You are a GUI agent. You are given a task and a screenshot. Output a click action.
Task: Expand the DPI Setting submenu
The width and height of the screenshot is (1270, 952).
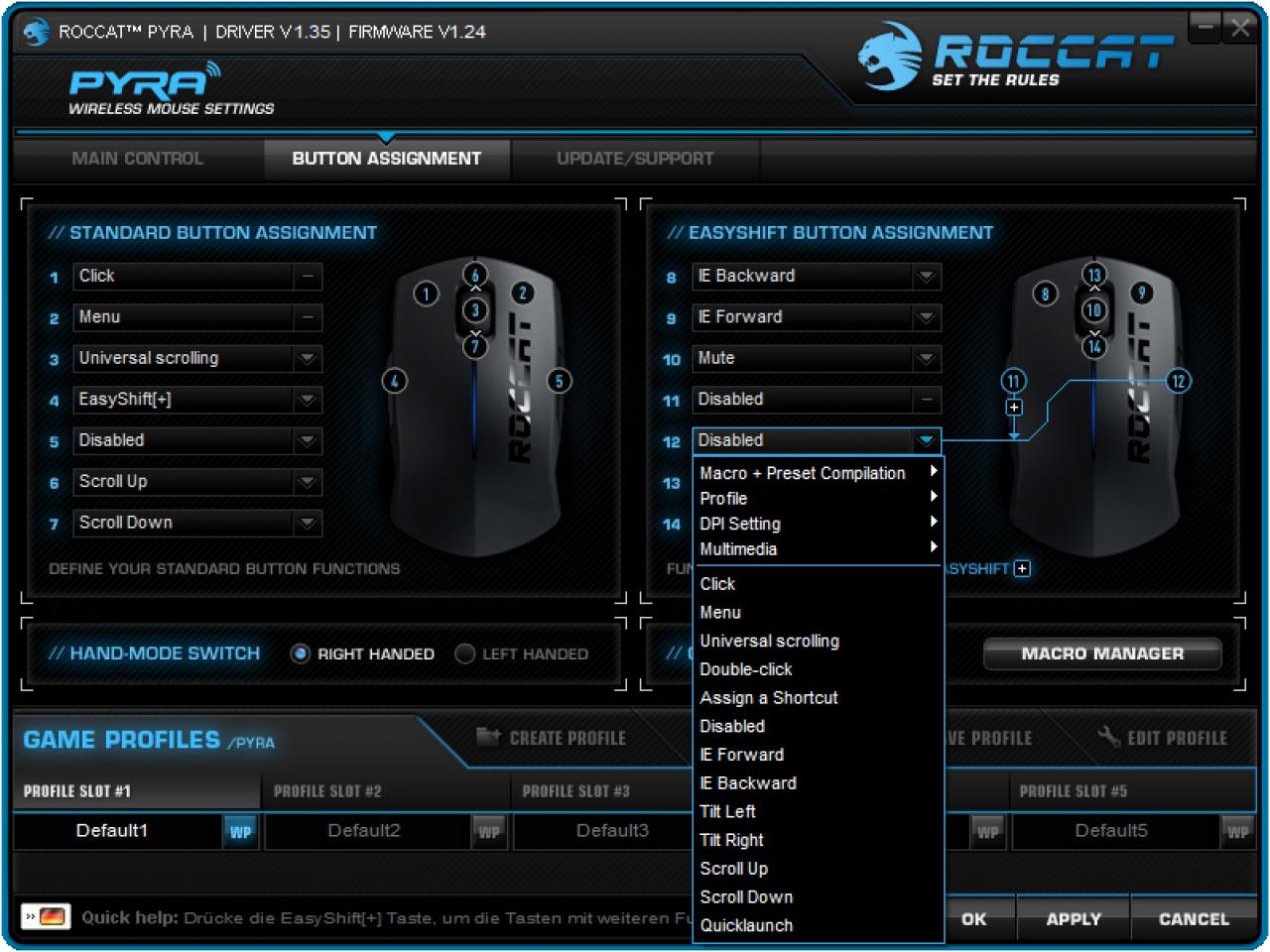(x=818, y=524)
